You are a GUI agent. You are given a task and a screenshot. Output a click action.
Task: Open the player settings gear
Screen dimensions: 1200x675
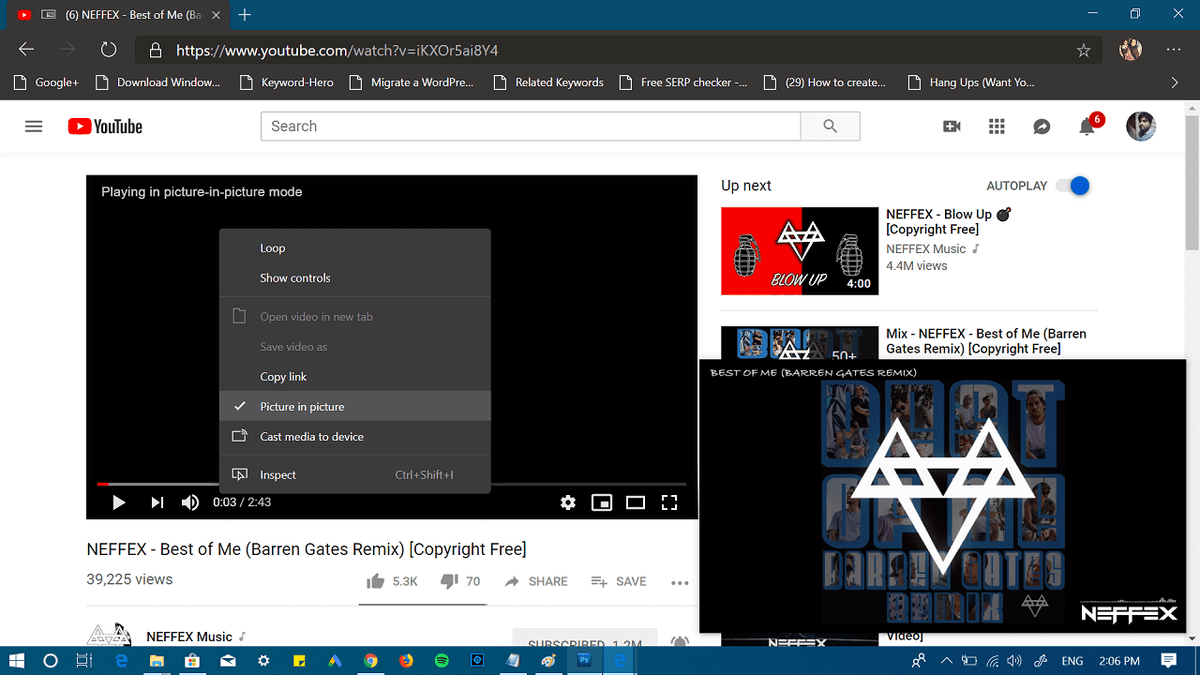click(568, 502)
